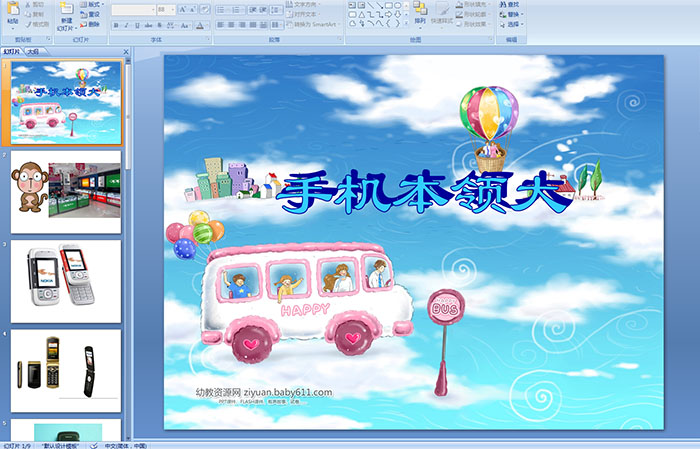Click the Shape Effects (形状效果) button
Image resolution: width=700 pixels, height=449 pixels.
[473, 24]
